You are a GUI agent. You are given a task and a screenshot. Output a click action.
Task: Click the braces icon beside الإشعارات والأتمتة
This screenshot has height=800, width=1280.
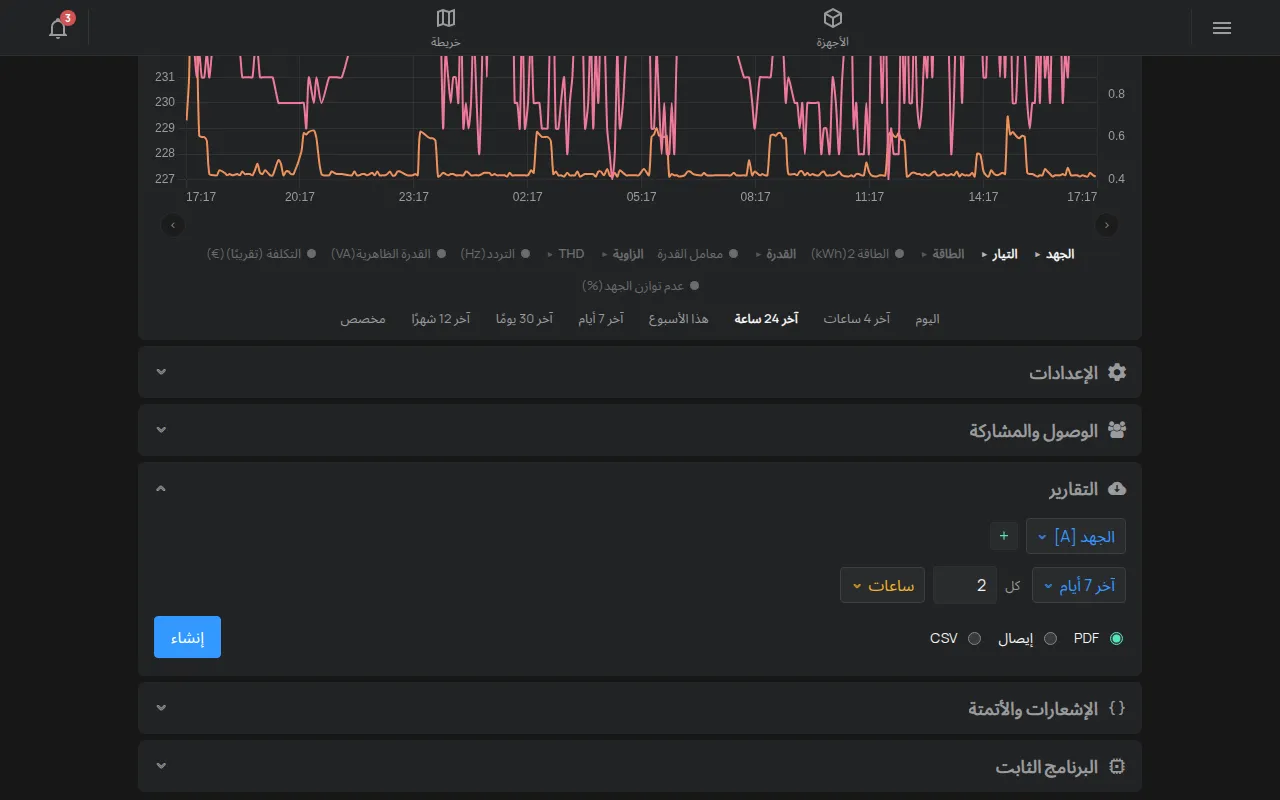tap(1117, 708)
